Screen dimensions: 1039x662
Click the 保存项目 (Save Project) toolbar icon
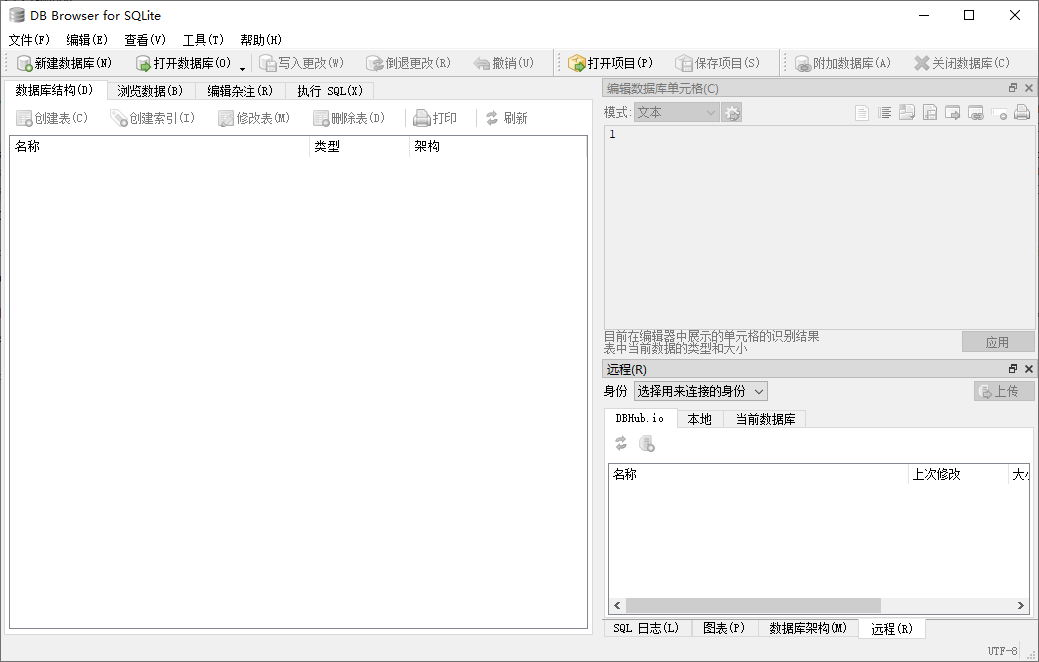pos(684,63)
